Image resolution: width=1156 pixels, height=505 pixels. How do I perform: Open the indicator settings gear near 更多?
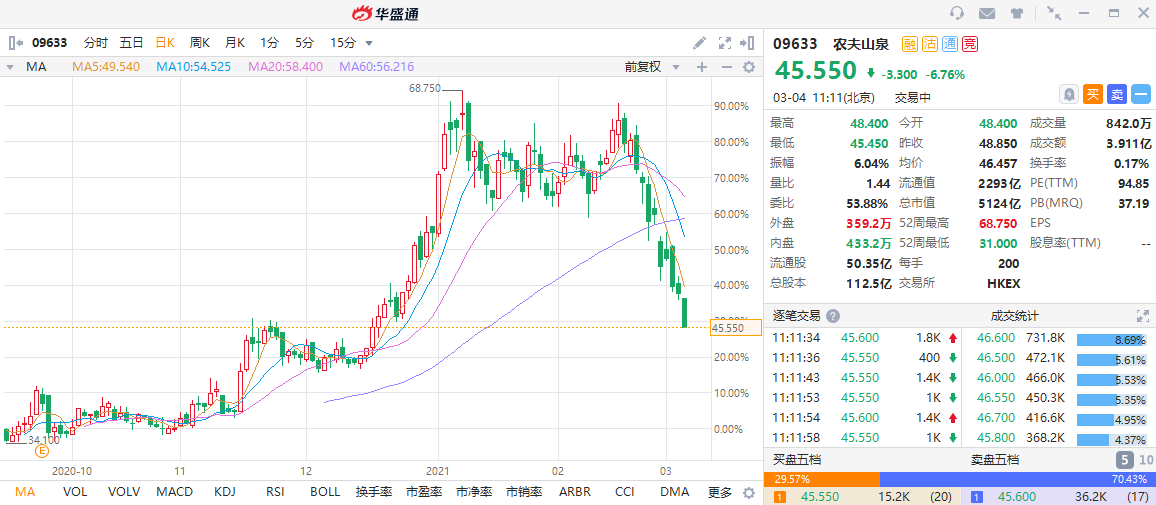pyautogui.click(x=748, y=492)
